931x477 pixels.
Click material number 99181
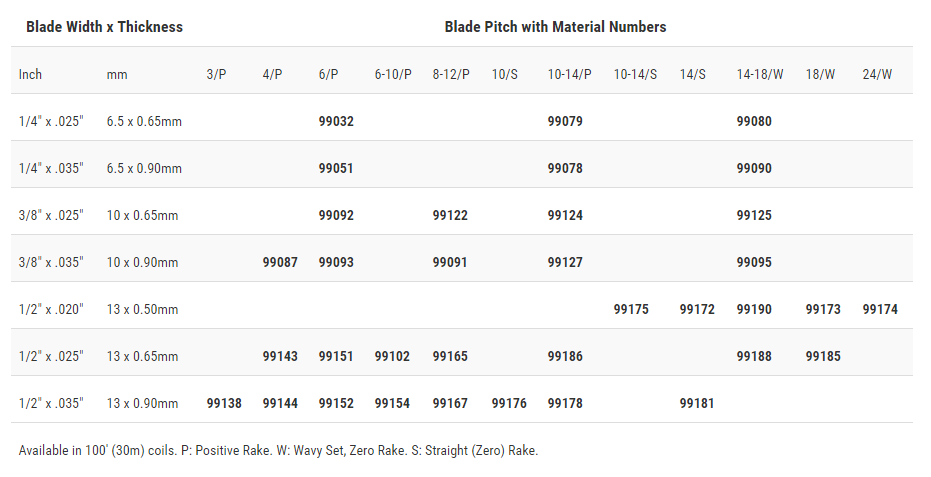pos(697,403)
